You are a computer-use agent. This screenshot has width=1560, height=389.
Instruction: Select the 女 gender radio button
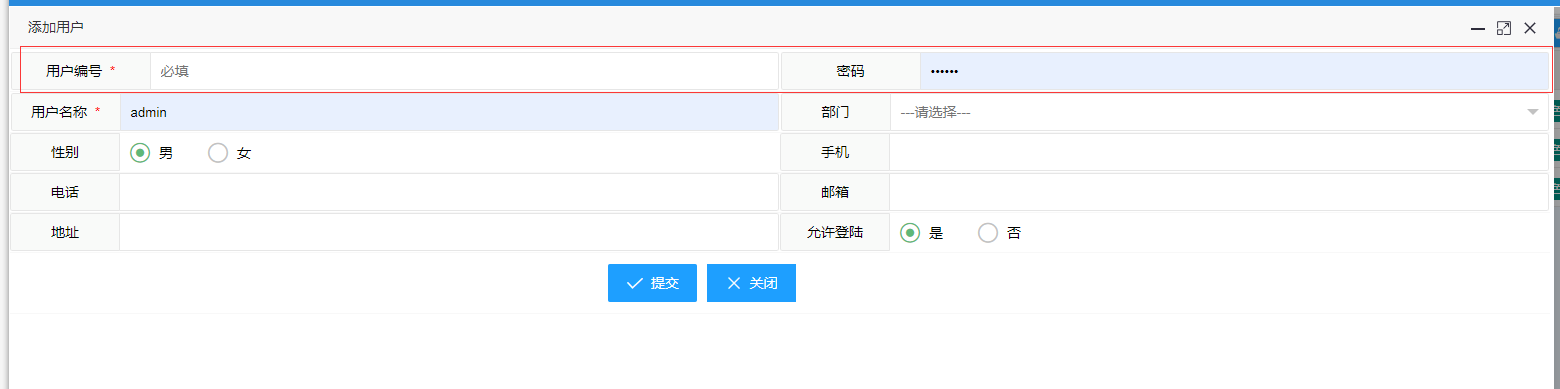[218, 153]
